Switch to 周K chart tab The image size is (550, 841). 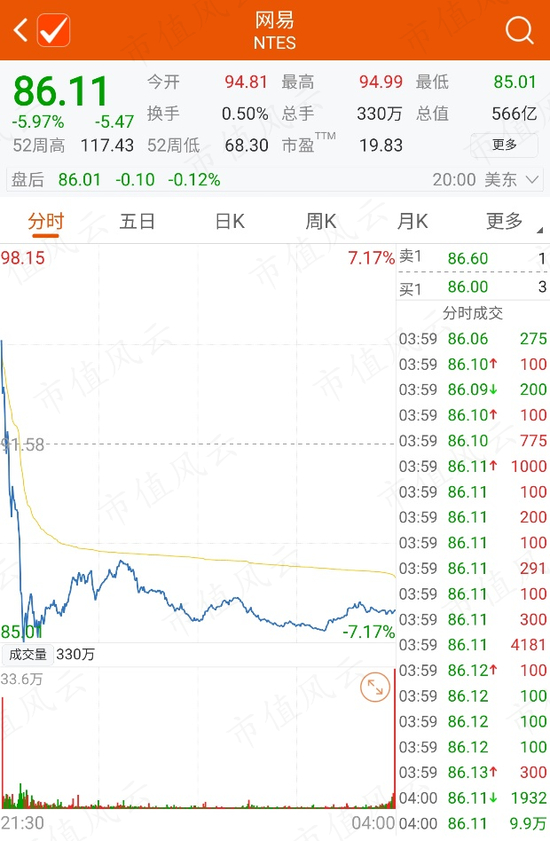tap(321, 221)
